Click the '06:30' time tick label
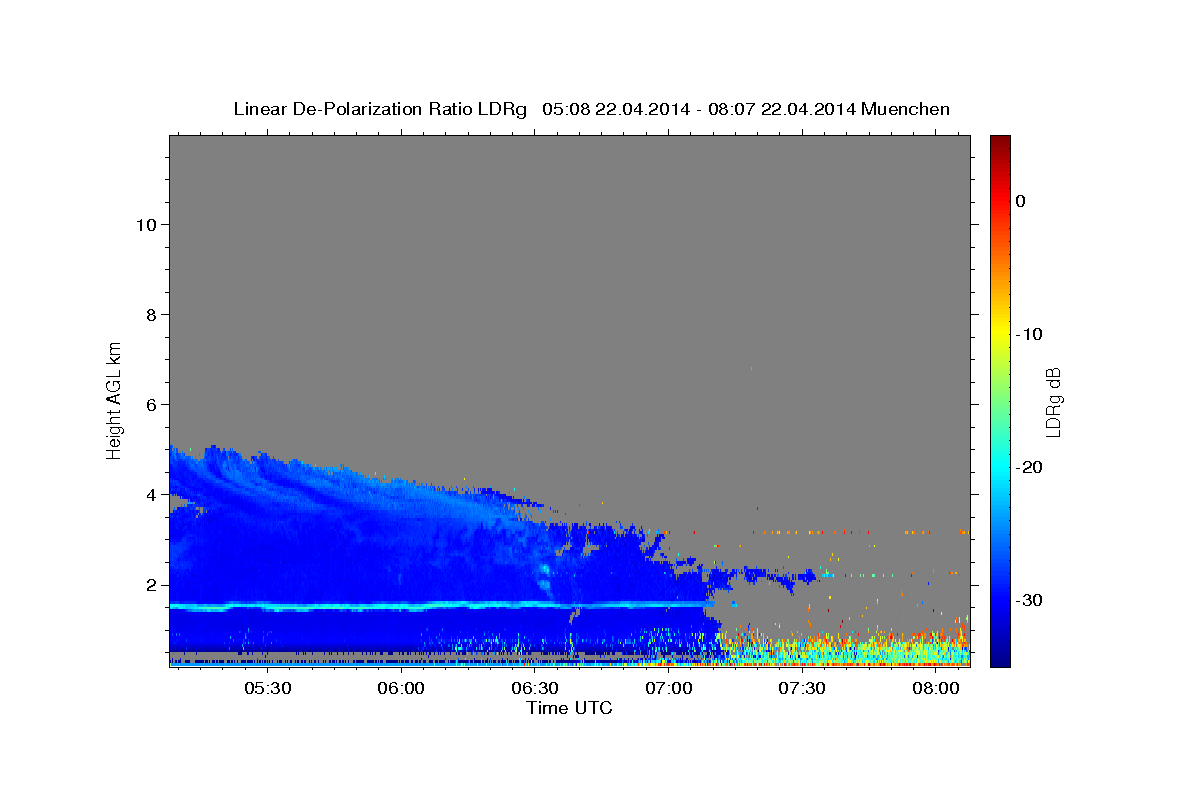This screenshot has width=1200, height=800. (x=535, y=689)
